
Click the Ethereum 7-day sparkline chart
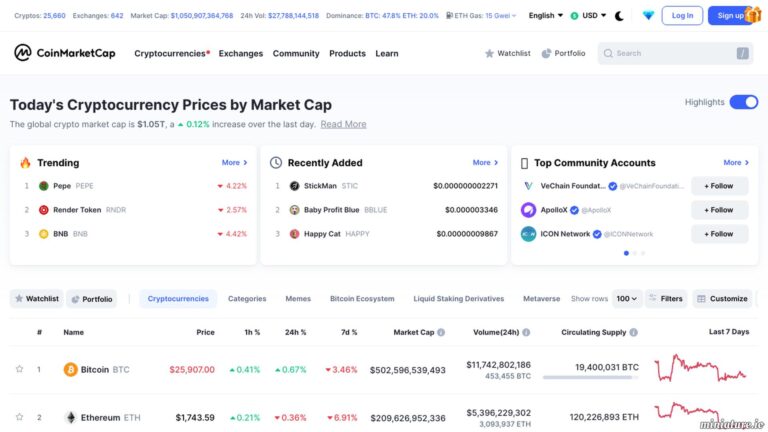tap(700, 414)
